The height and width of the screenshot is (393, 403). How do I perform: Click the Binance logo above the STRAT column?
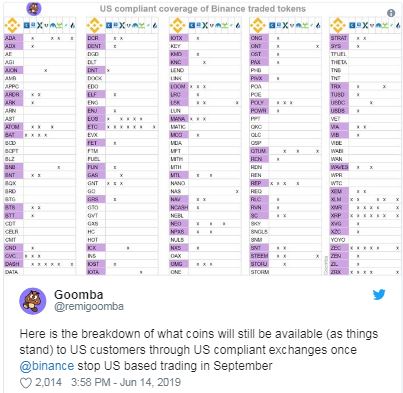coord(338,25)
